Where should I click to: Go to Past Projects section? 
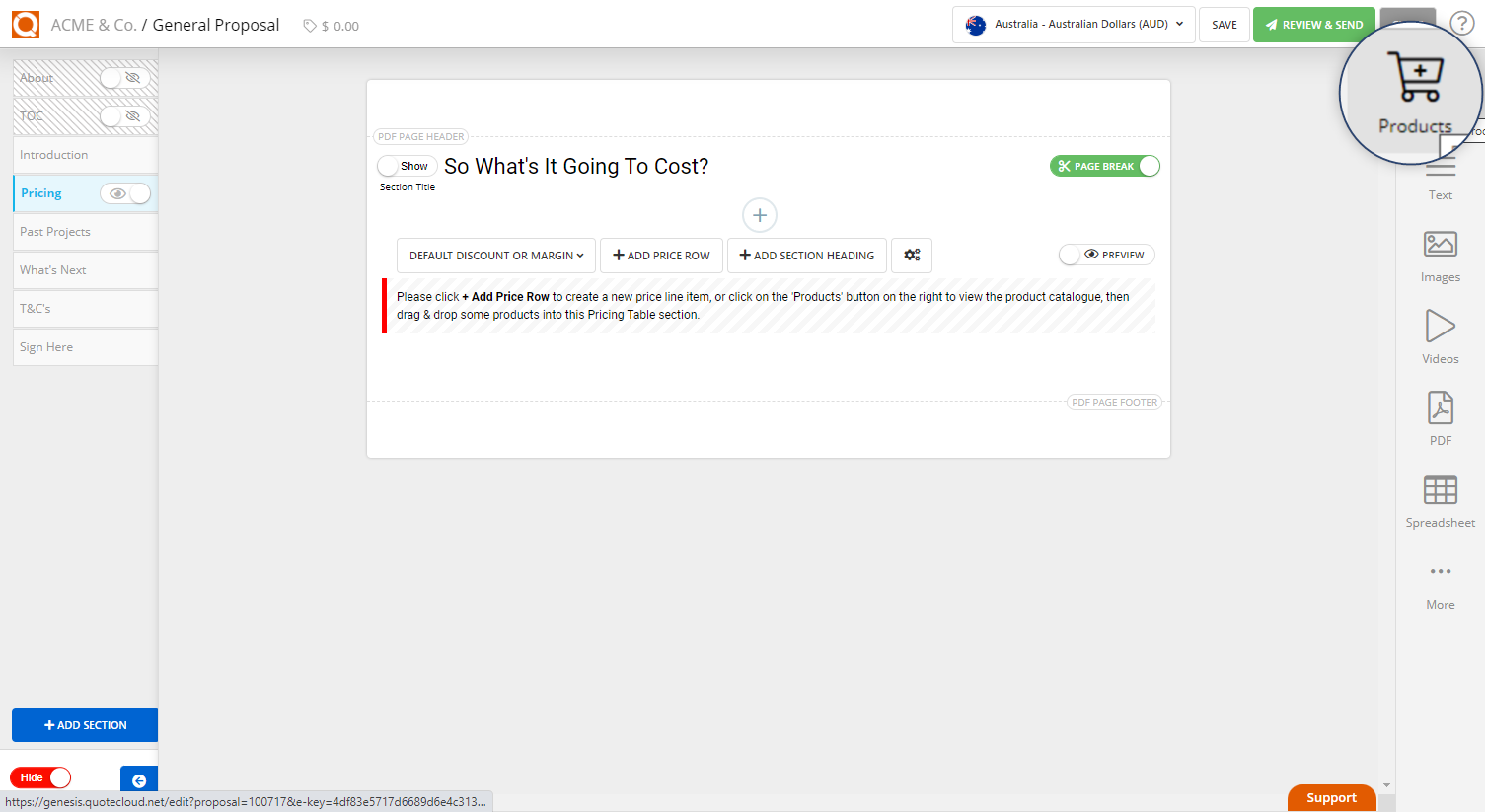(55, 232)
